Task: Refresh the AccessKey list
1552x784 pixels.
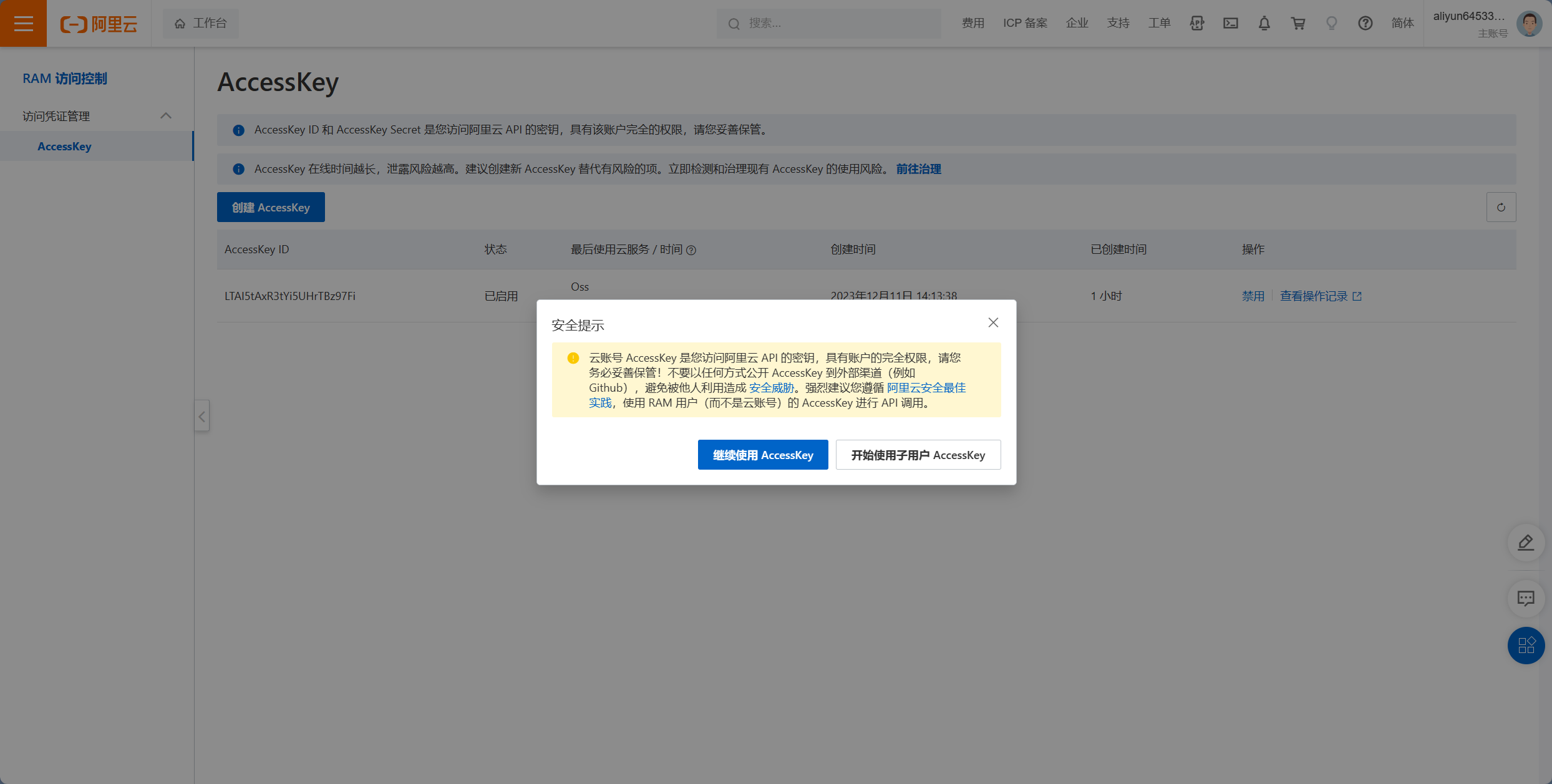Action: pos(1501,206)
